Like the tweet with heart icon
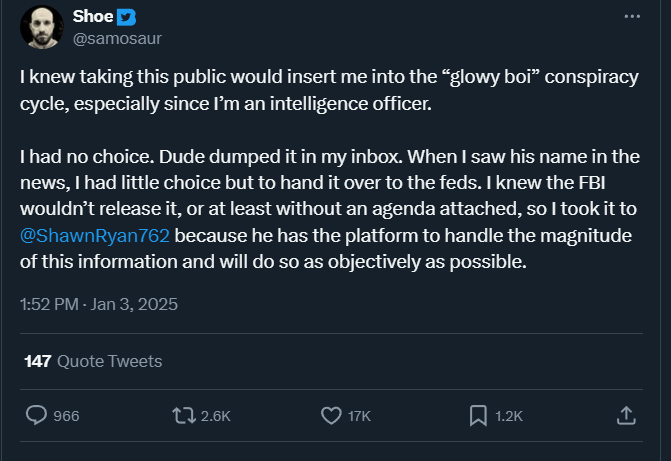Image resolution: width=671 pixels, height=461 pixels. tap(331, 416)
